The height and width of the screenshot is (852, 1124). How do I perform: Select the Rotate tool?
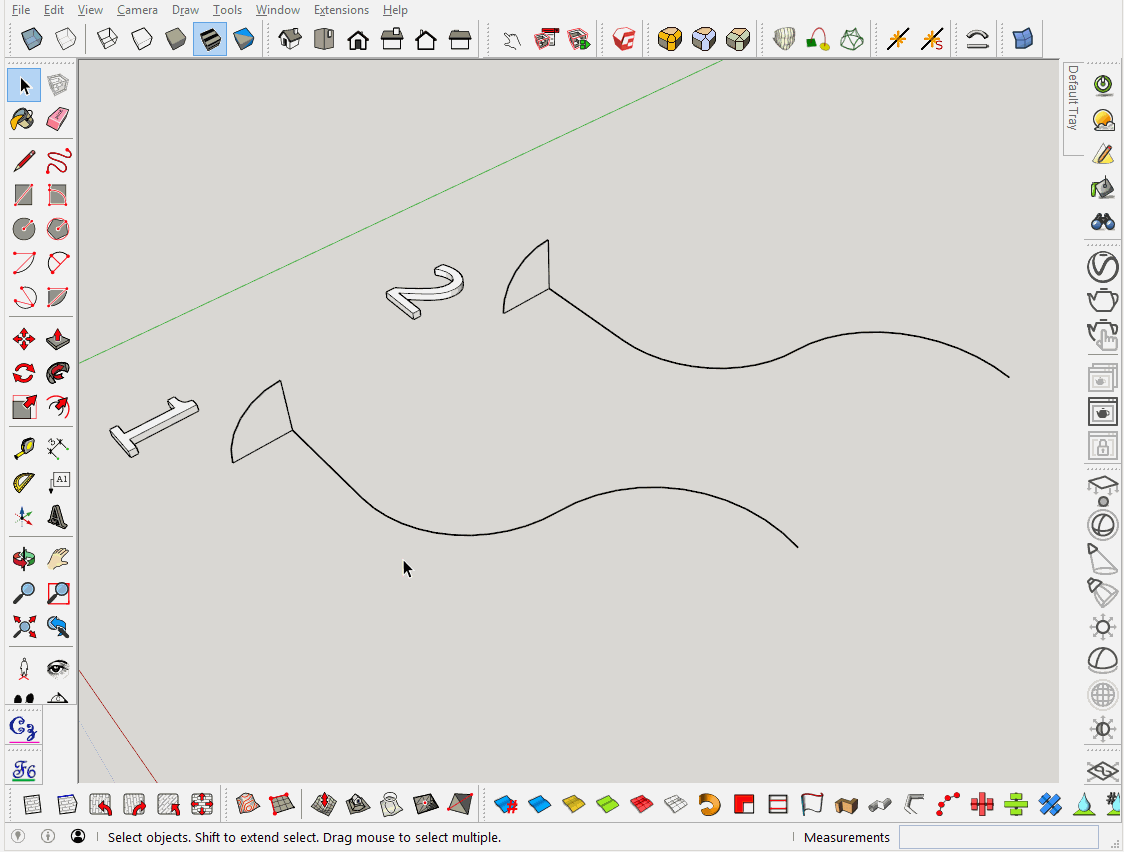click(23, 373)
